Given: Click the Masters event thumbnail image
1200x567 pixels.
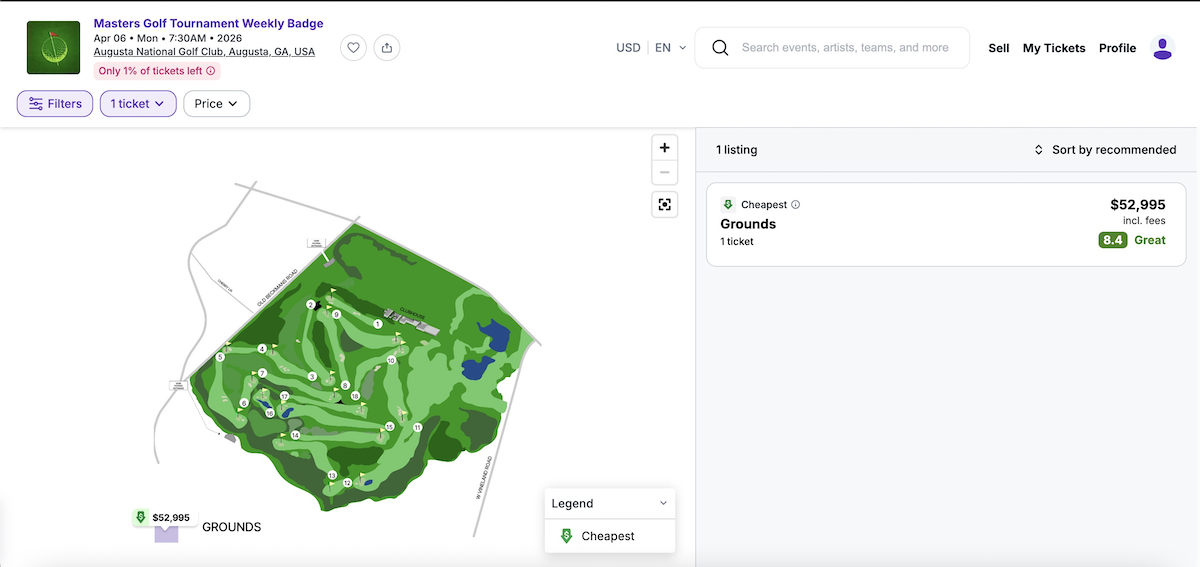Looking at the screenshot, I should point(53,47).
